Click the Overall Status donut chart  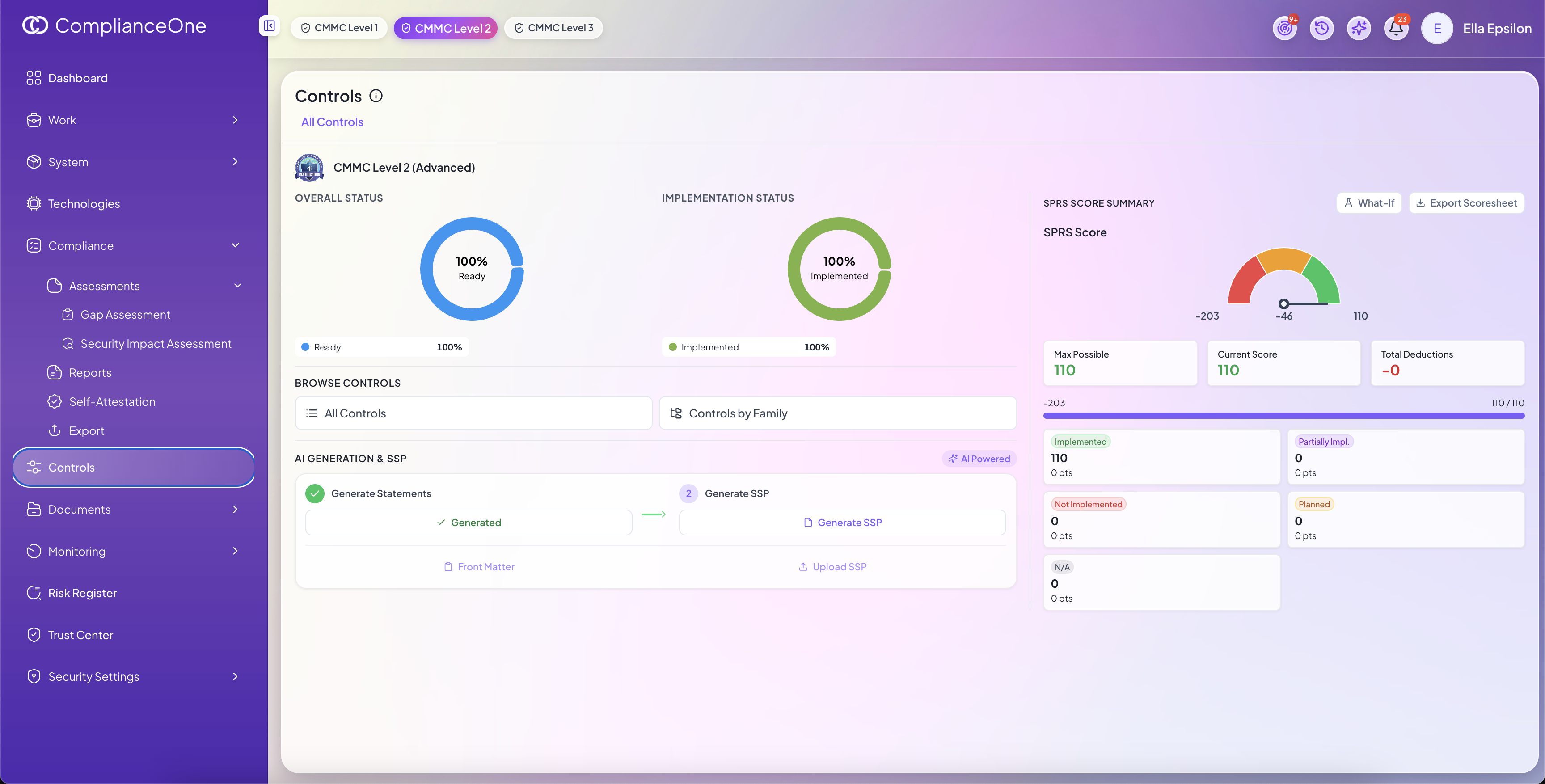[x=472, y=269]
